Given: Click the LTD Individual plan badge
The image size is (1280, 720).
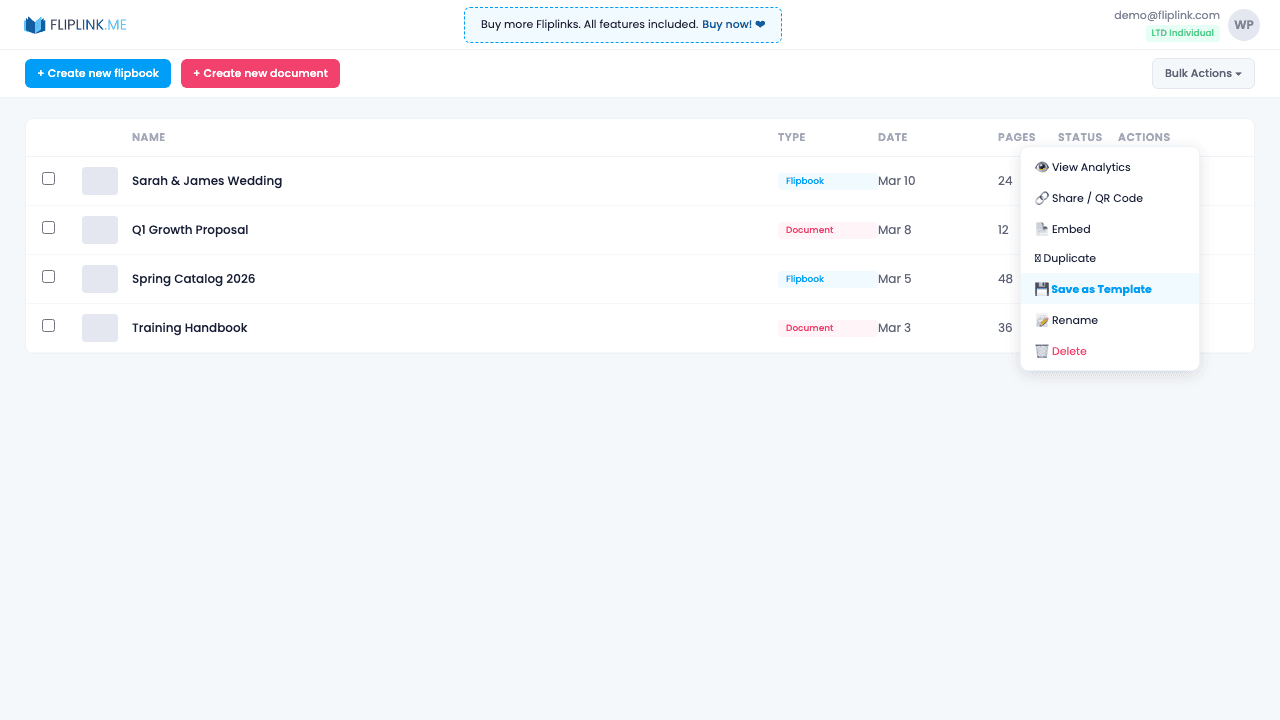Looking at the screenshot, I should click(1182, 32).
